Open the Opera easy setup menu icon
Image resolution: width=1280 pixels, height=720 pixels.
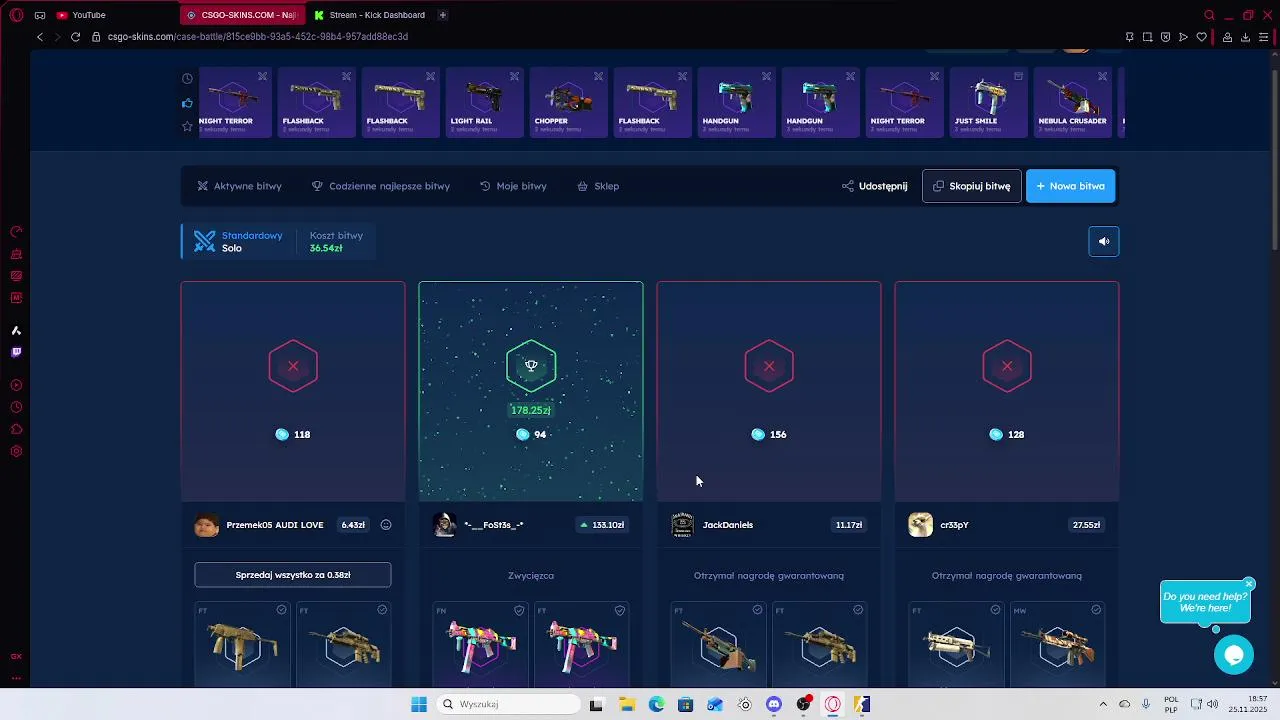pos(1264,37)
